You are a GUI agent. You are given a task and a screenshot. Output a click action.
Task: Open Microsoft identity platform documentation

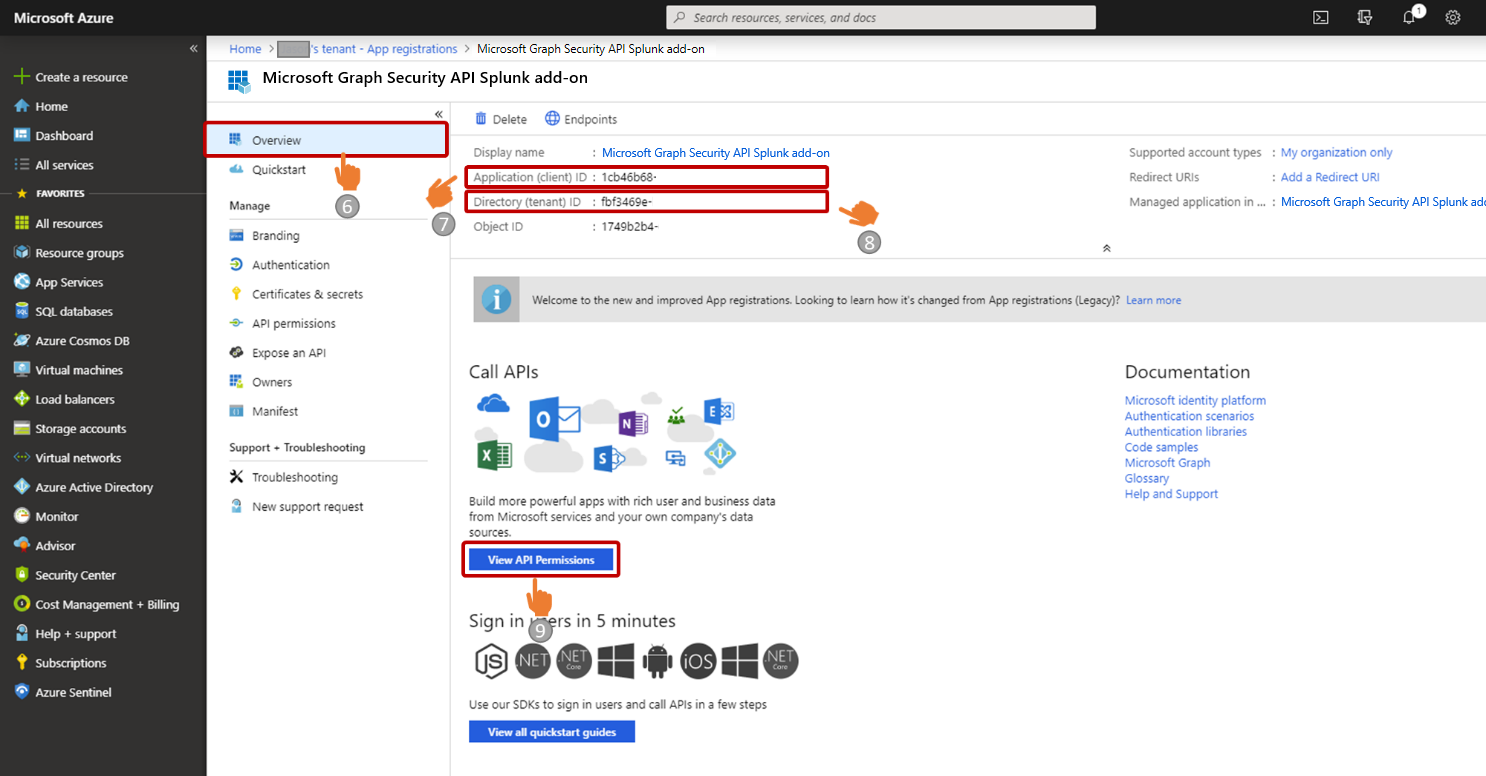[1195, 401]
